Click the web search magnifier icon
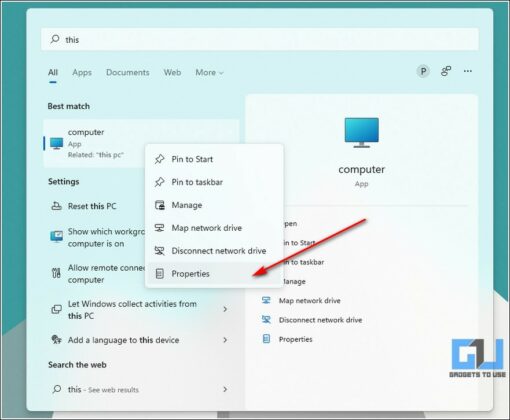510x420 pixels. (57, 389)
